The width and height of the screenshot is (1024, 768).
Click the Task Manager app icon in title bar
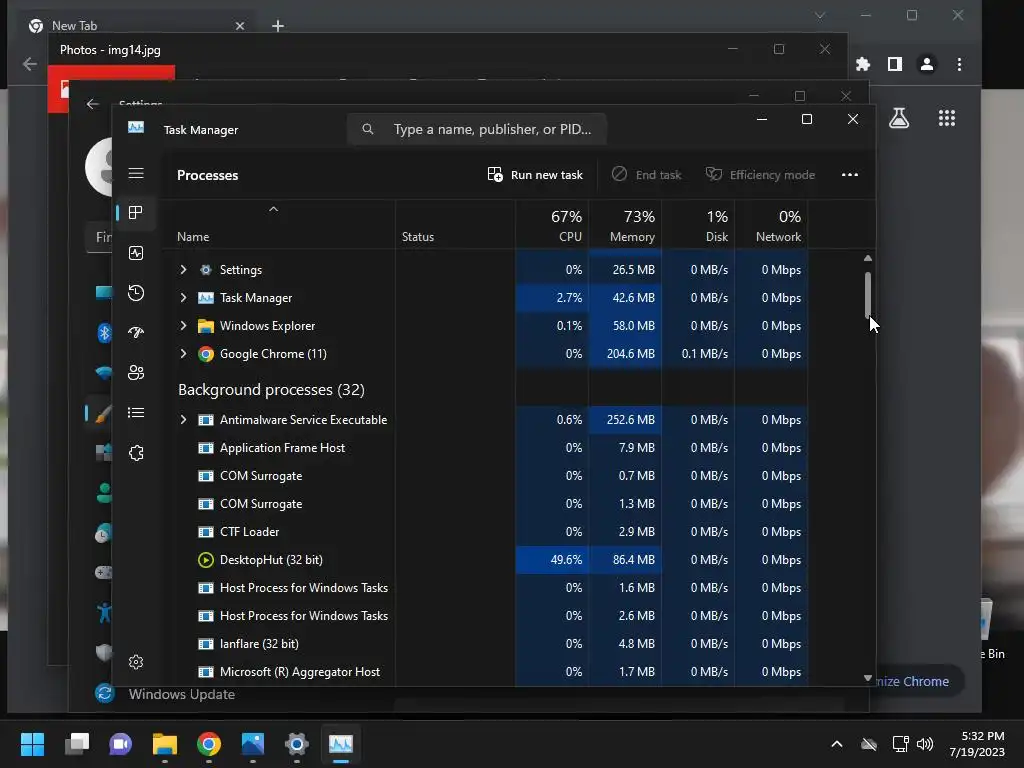136,127
